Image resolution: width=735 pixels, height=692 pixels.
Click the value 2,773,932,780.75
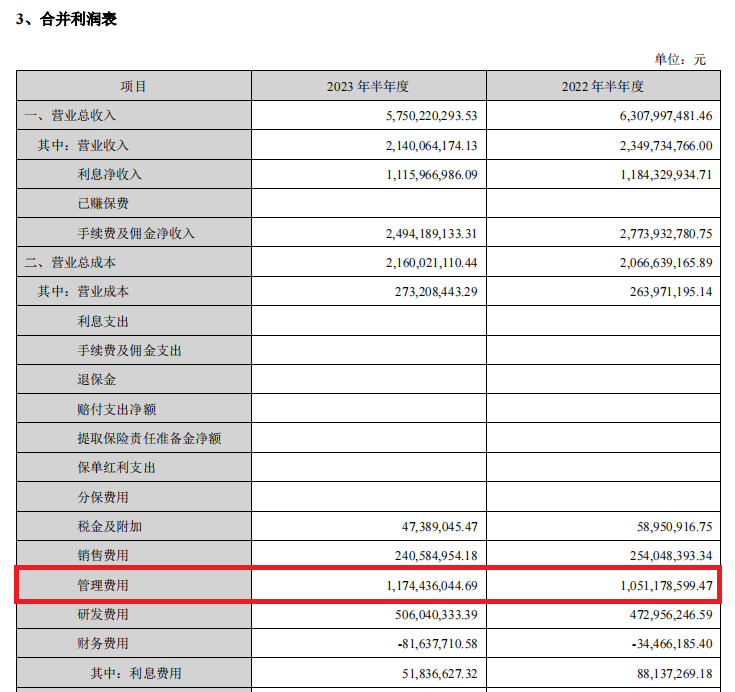tap(666, 233)
